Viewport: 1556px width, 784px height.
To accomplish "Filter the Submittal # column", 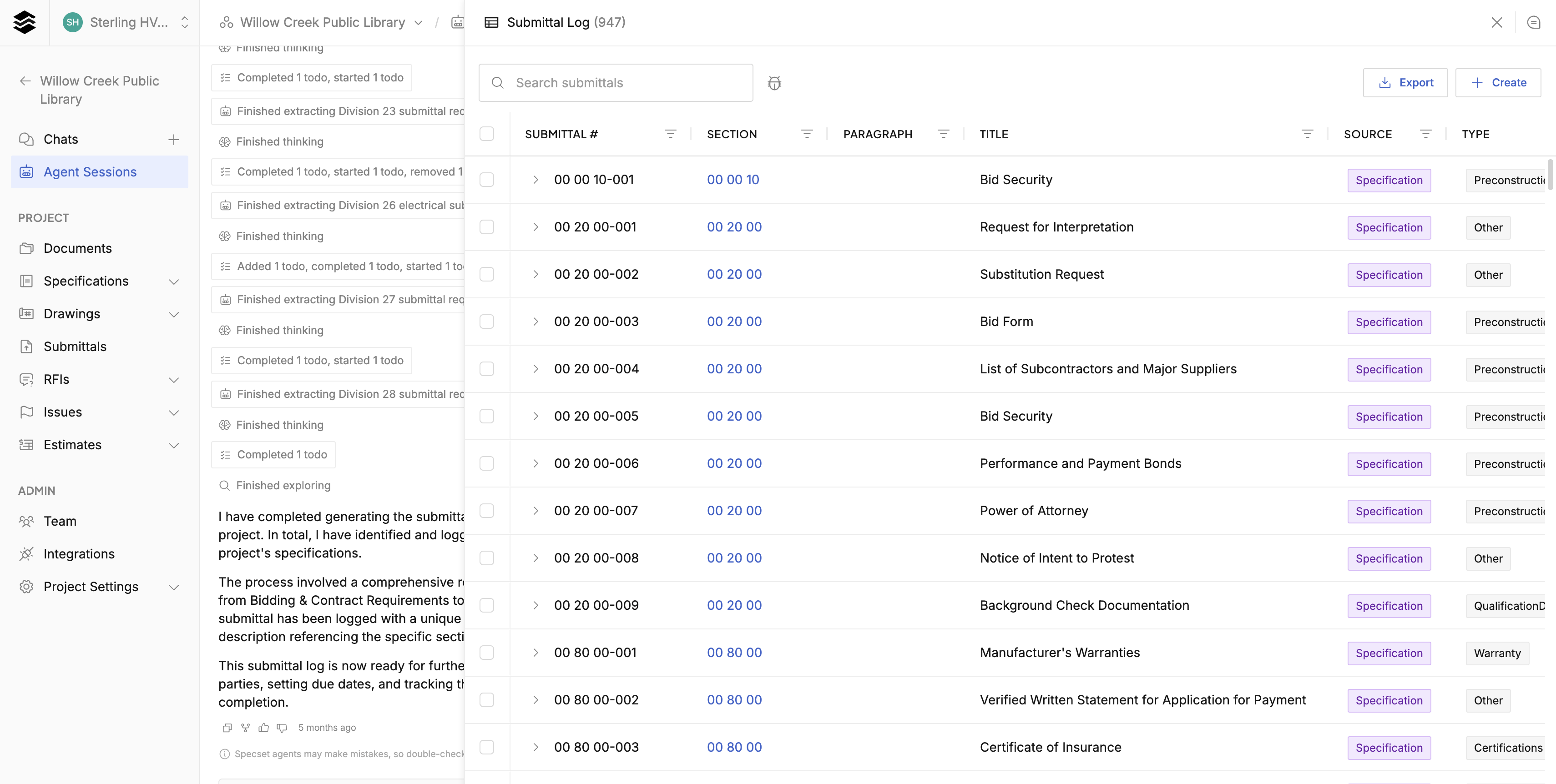I will click(x=670, y=134).
